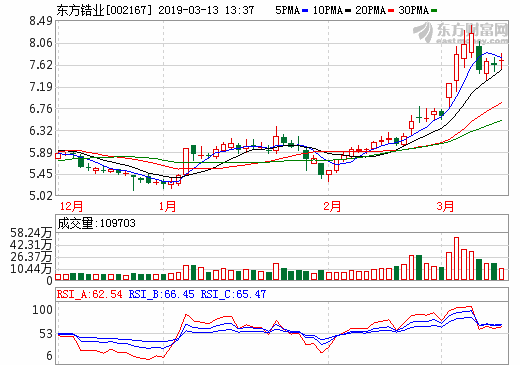Screen dimensions: 520x365
Task: Click the stock name 东方锆业[002167] title
Action: click(x=104, y=10)
